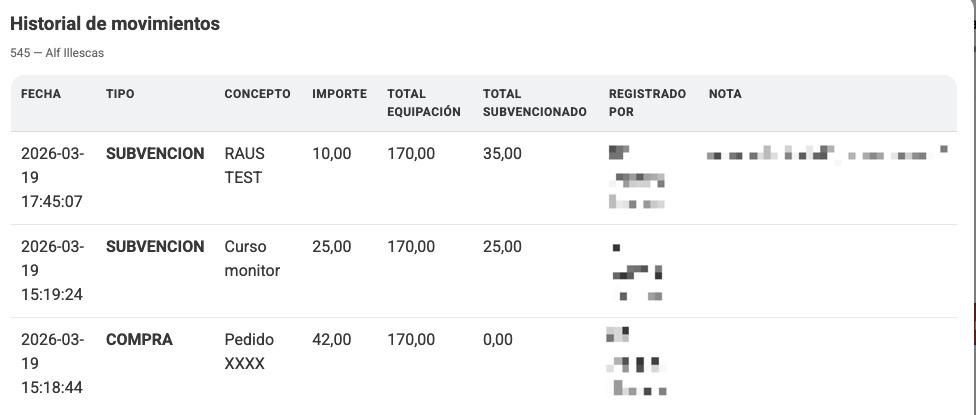Select the 35,00 subvencionado value
The image size is (976, 415).
pyautogui.click(x=502, y=154)
